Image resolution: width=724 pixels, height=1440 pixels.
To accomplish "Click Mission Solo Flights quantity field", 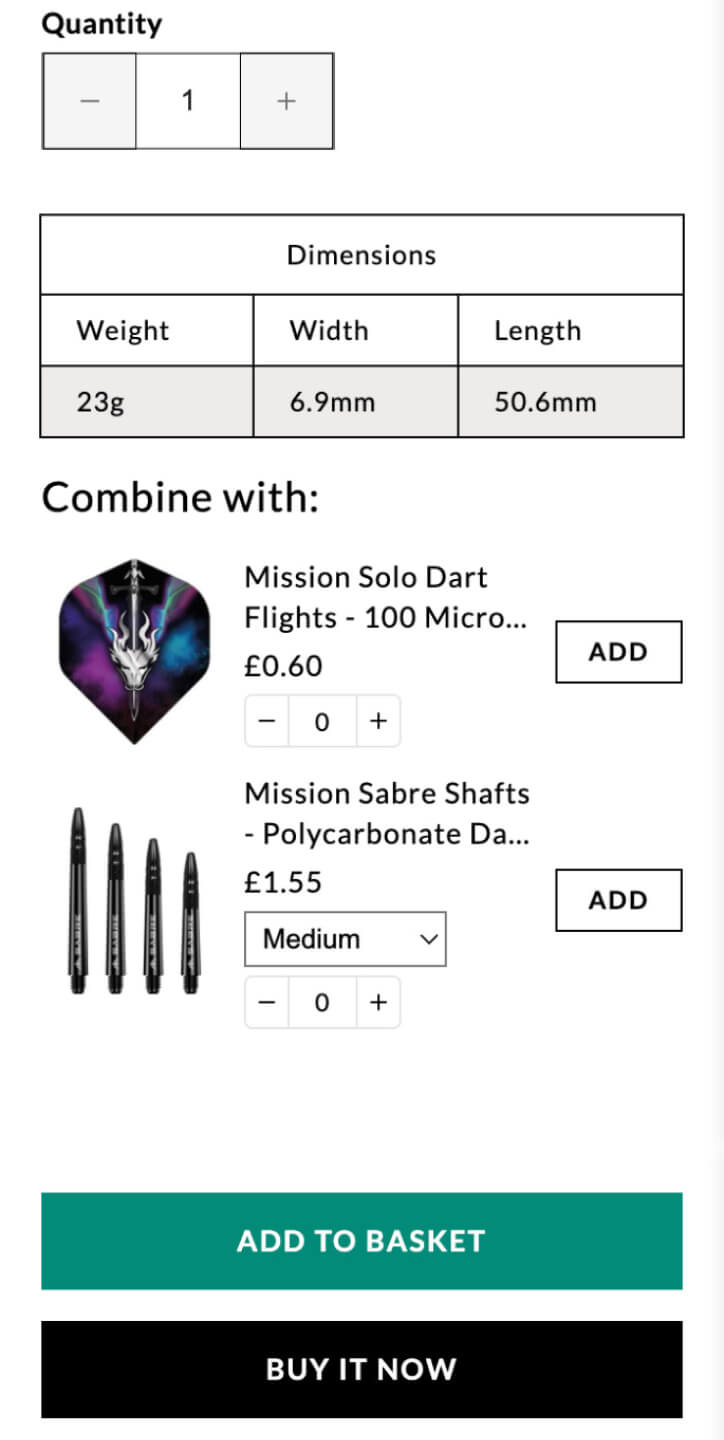I will coord(322,721).
